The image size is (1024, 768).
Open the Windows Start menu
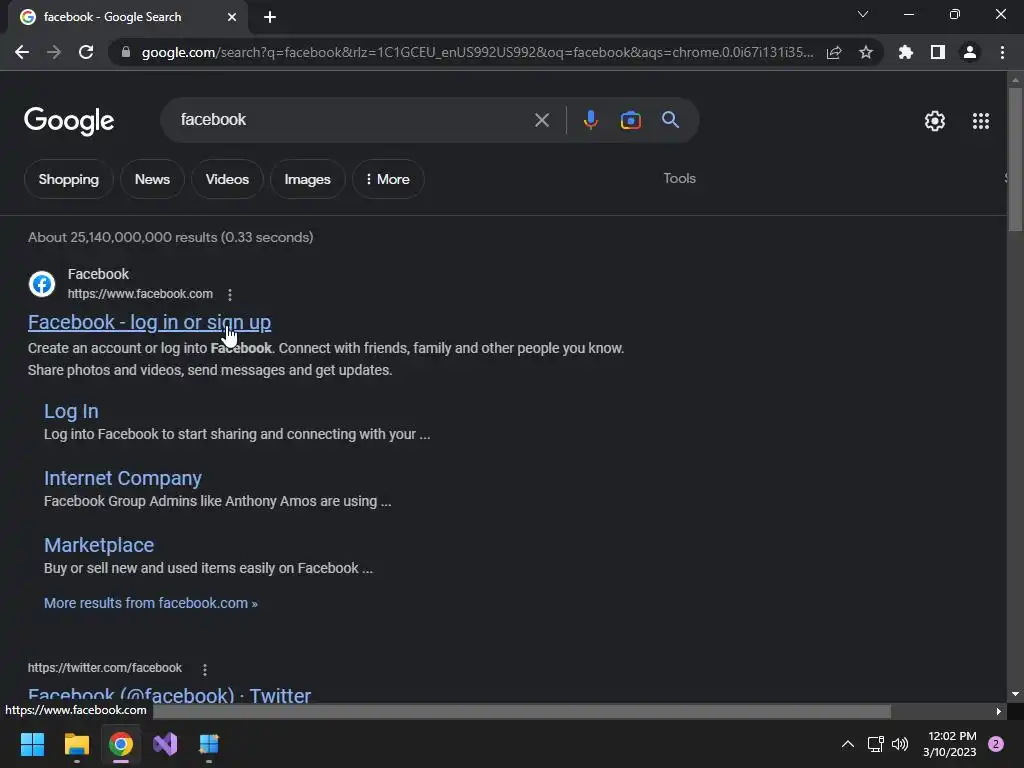[32, 744]
